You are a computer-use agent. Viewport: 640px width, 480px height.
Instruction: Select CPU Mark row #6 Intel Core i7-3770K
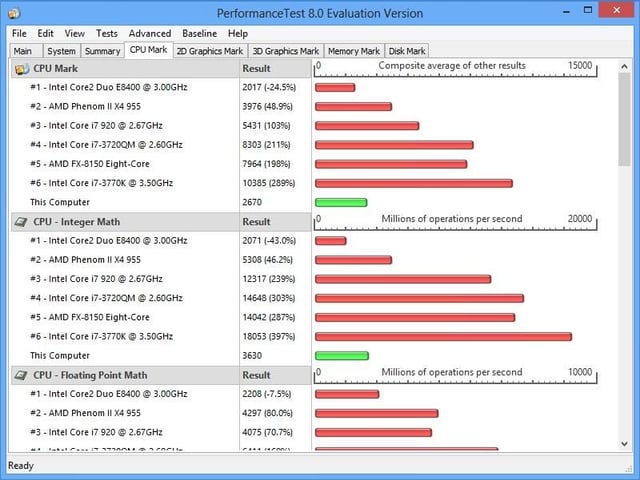point(101,183)
